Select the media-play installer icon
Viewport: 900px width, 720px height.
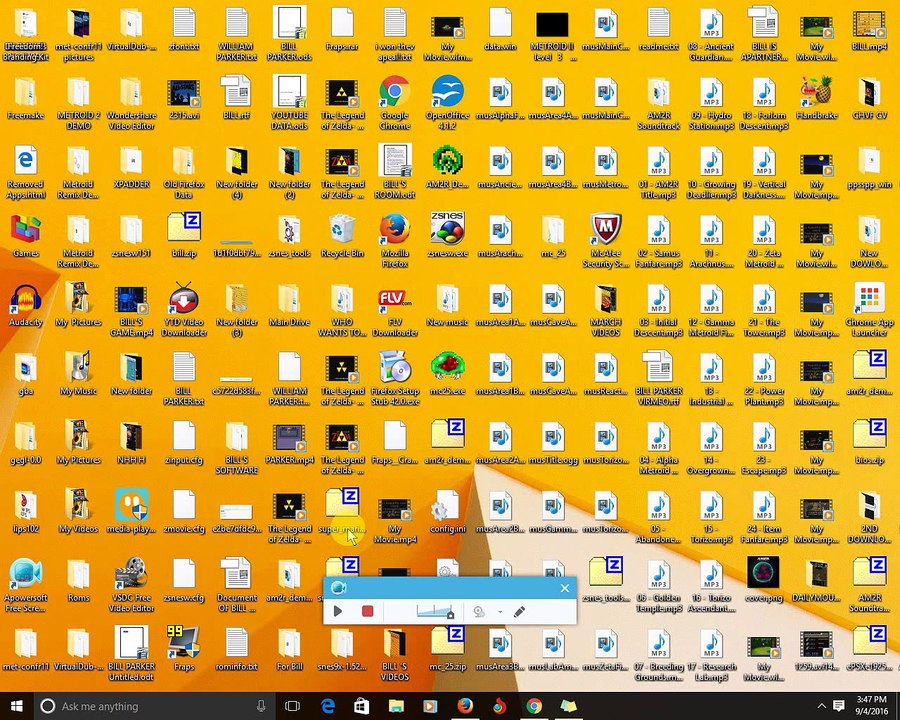point(131,512)
